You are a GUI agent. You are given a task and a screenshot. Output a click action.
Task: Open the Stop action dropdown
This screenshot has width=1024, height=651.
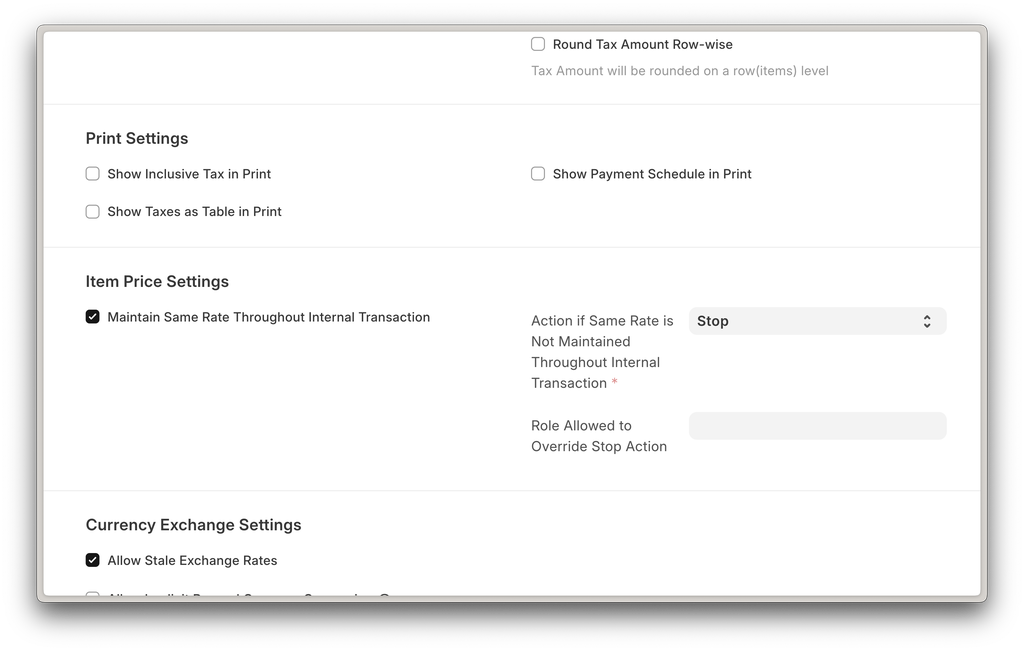pos(817,321)
